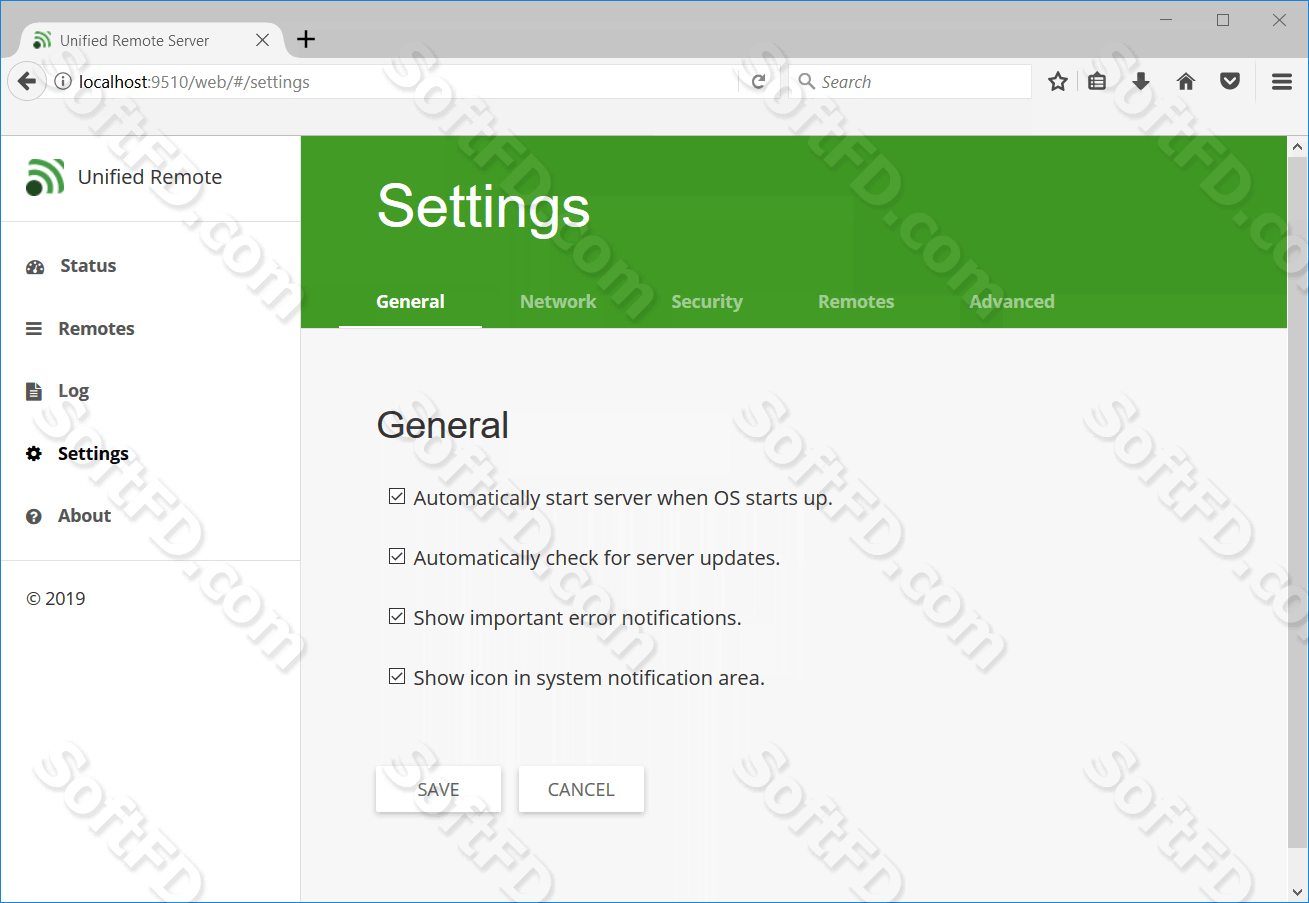1309x903 pixels.
Task: Toggle Show important error notifications
Action: (397, 616)
